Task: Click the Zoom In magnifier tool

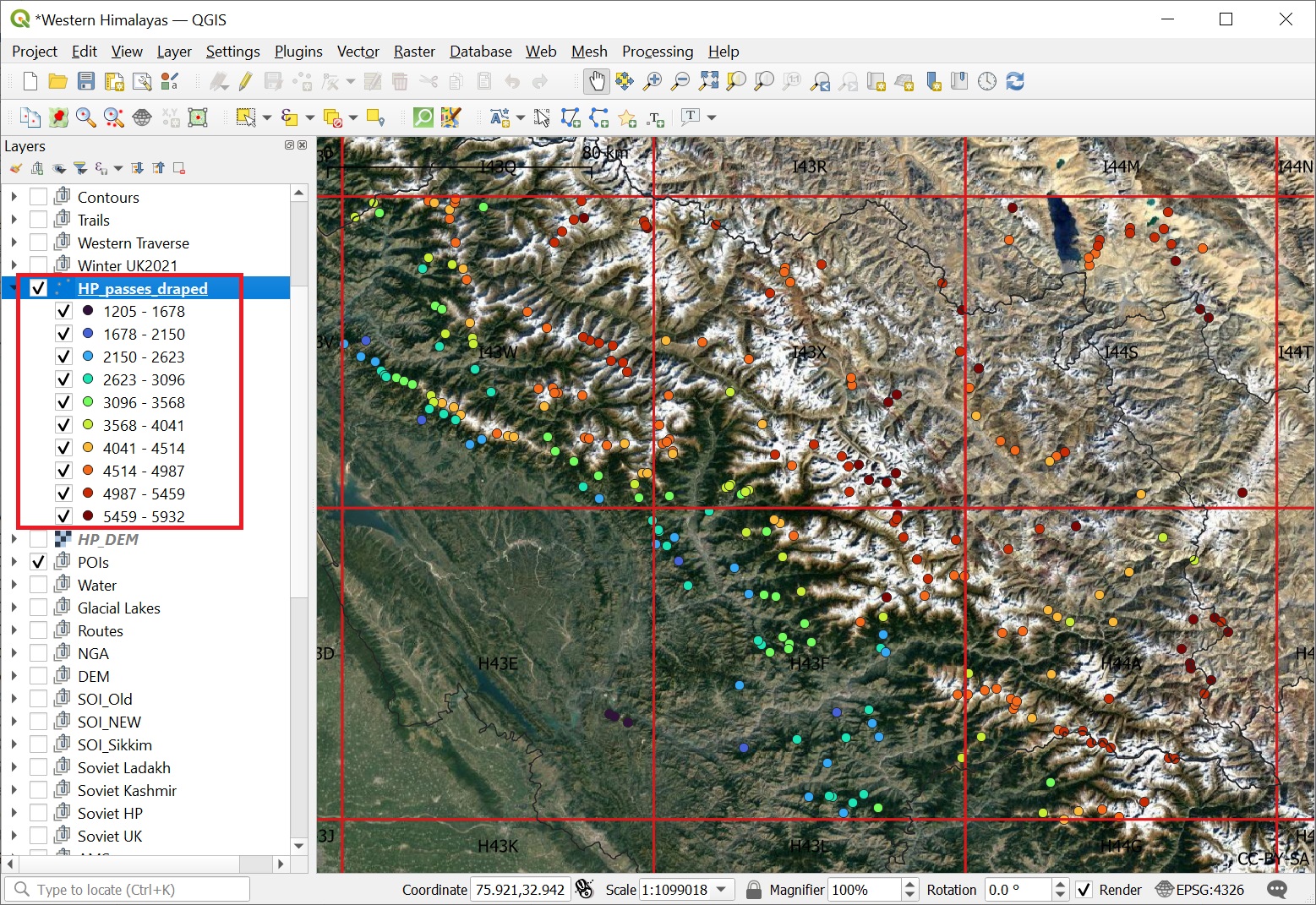Action: tap(653, 81)
